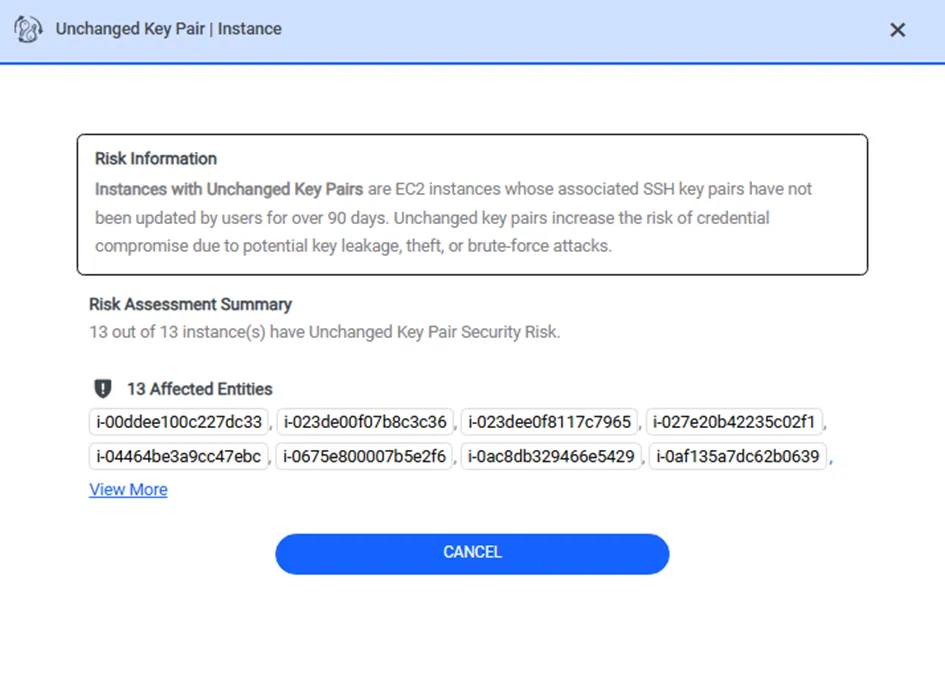945x682 pixels.
Task: Open the View More link
Action: (x=128, y=489)
